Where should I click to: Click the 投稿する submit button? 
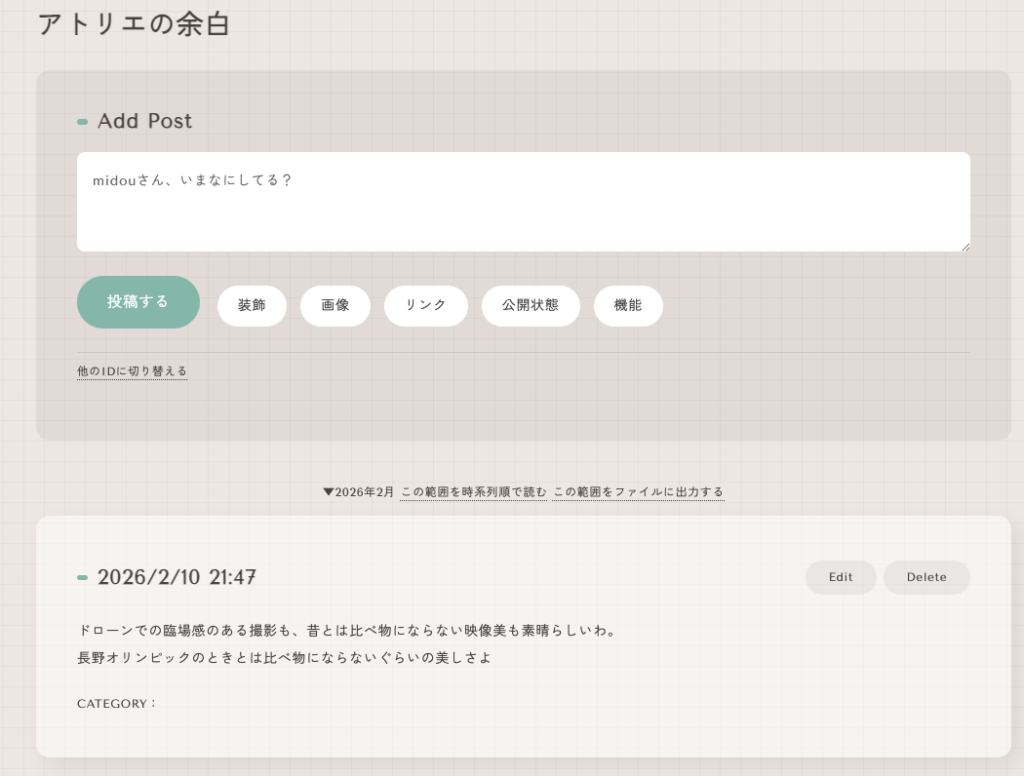click(138, 302)
